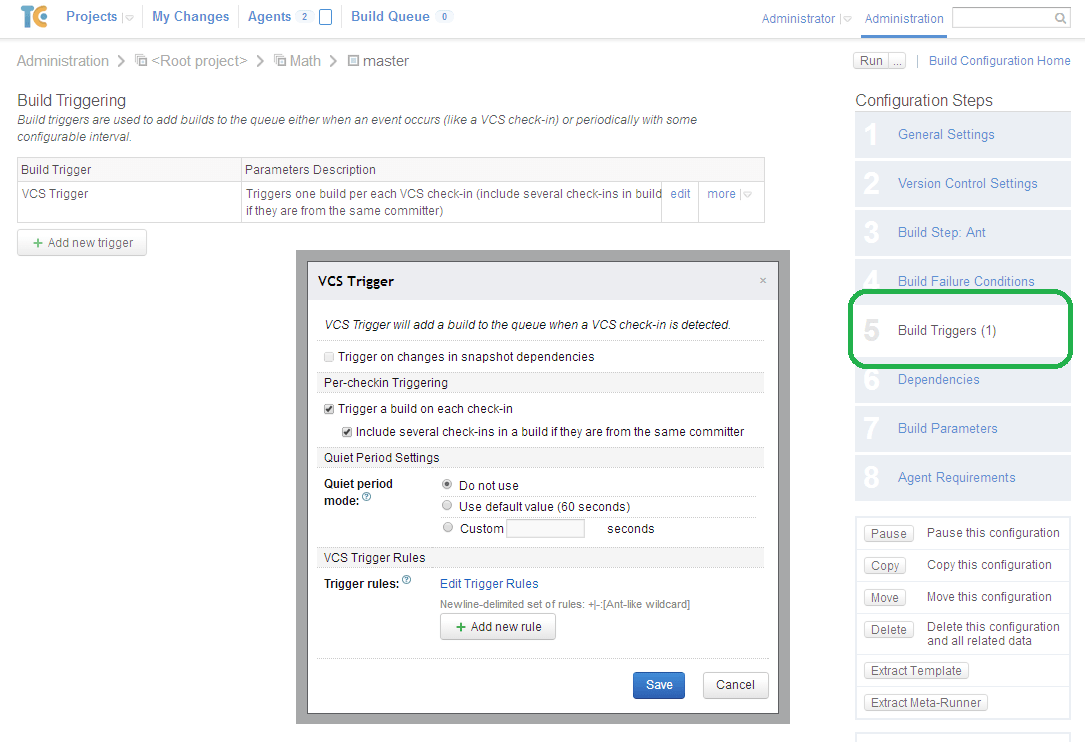Select the Do not use radio button
This screenshot has width=1085, height=742.
tap(447, 485)
